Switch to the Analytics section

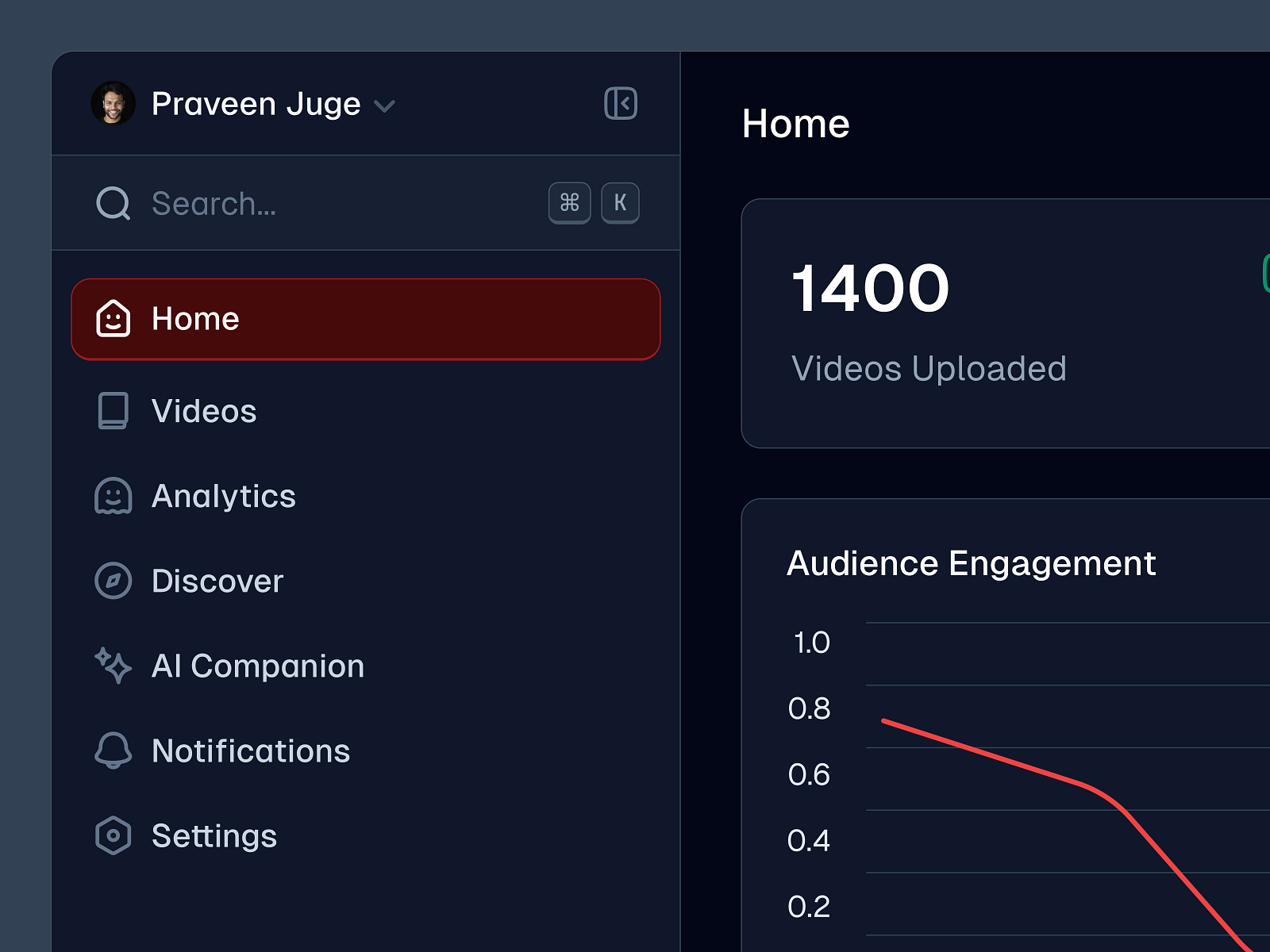click(223, 496)
